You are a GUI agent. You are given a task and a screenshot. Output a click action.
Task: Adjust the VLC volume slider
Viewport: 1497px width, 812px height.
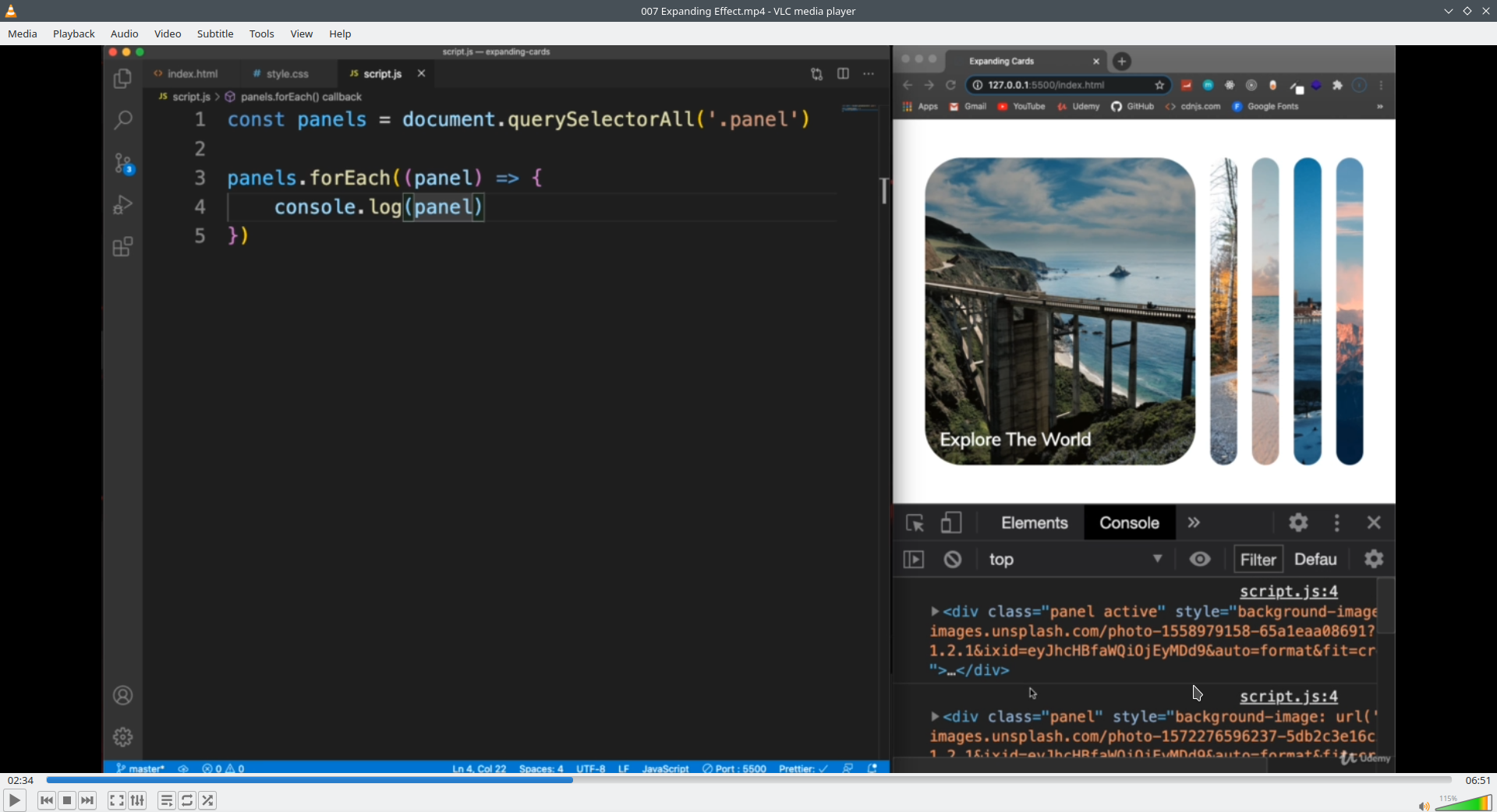(x=1463, y=803)
